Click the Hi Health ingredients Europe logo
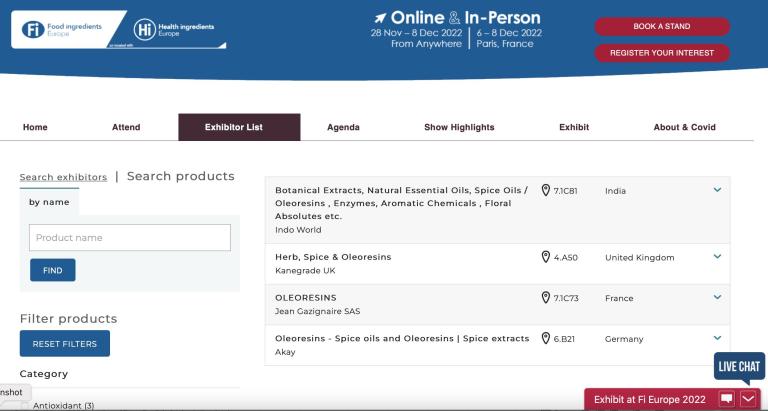Screen dimensions: 768x411 [x=174, y=29]
